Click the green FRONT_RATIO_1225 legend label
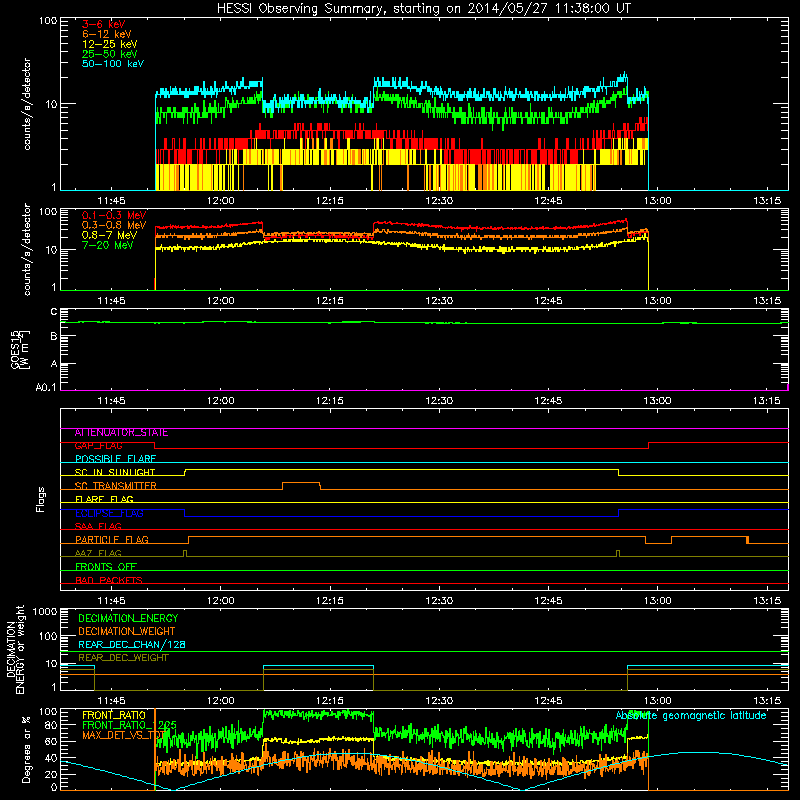This screenshot has height=800, width=800. pos(129,725)
